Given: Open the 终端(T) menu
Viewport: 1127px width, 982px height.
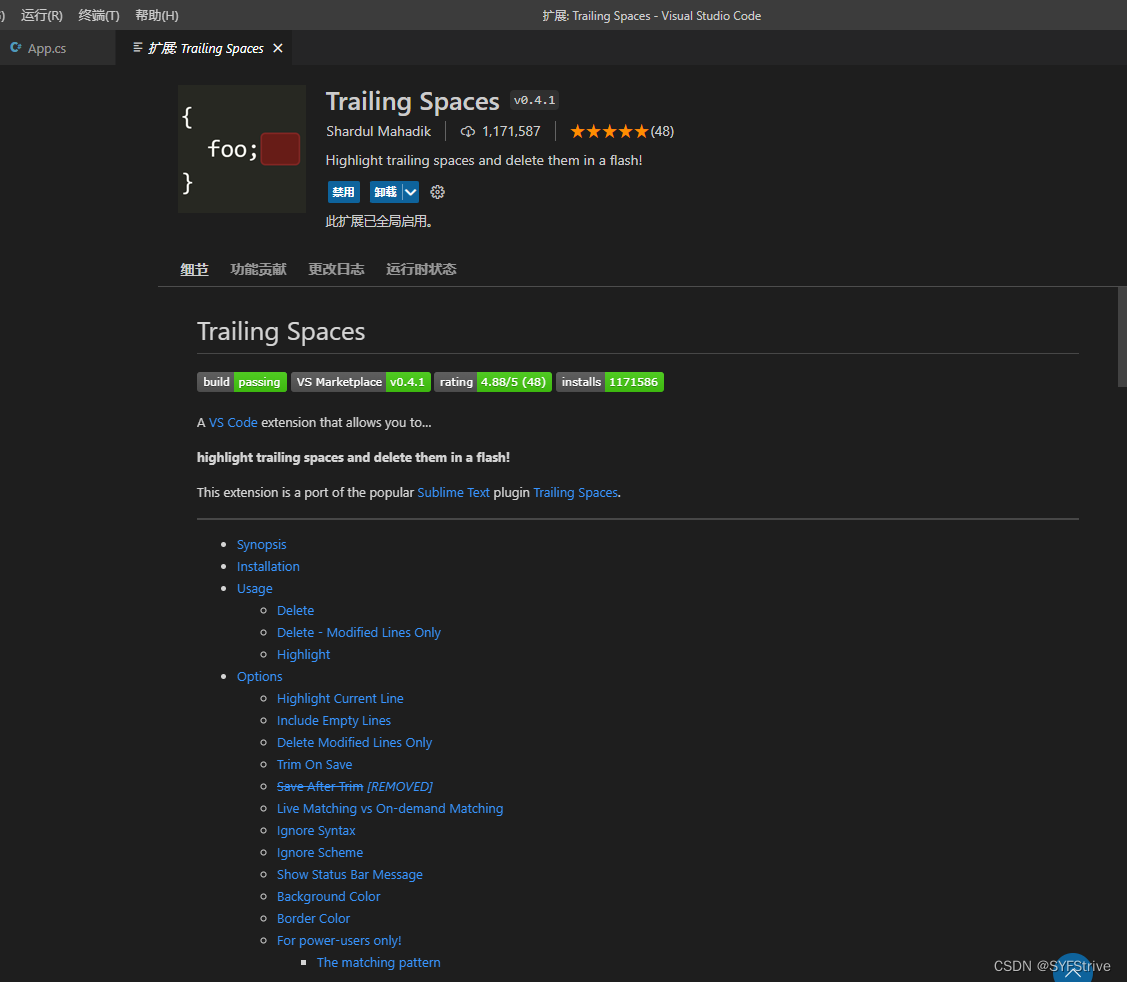Looking at the screenshot, I should [99, 15].
